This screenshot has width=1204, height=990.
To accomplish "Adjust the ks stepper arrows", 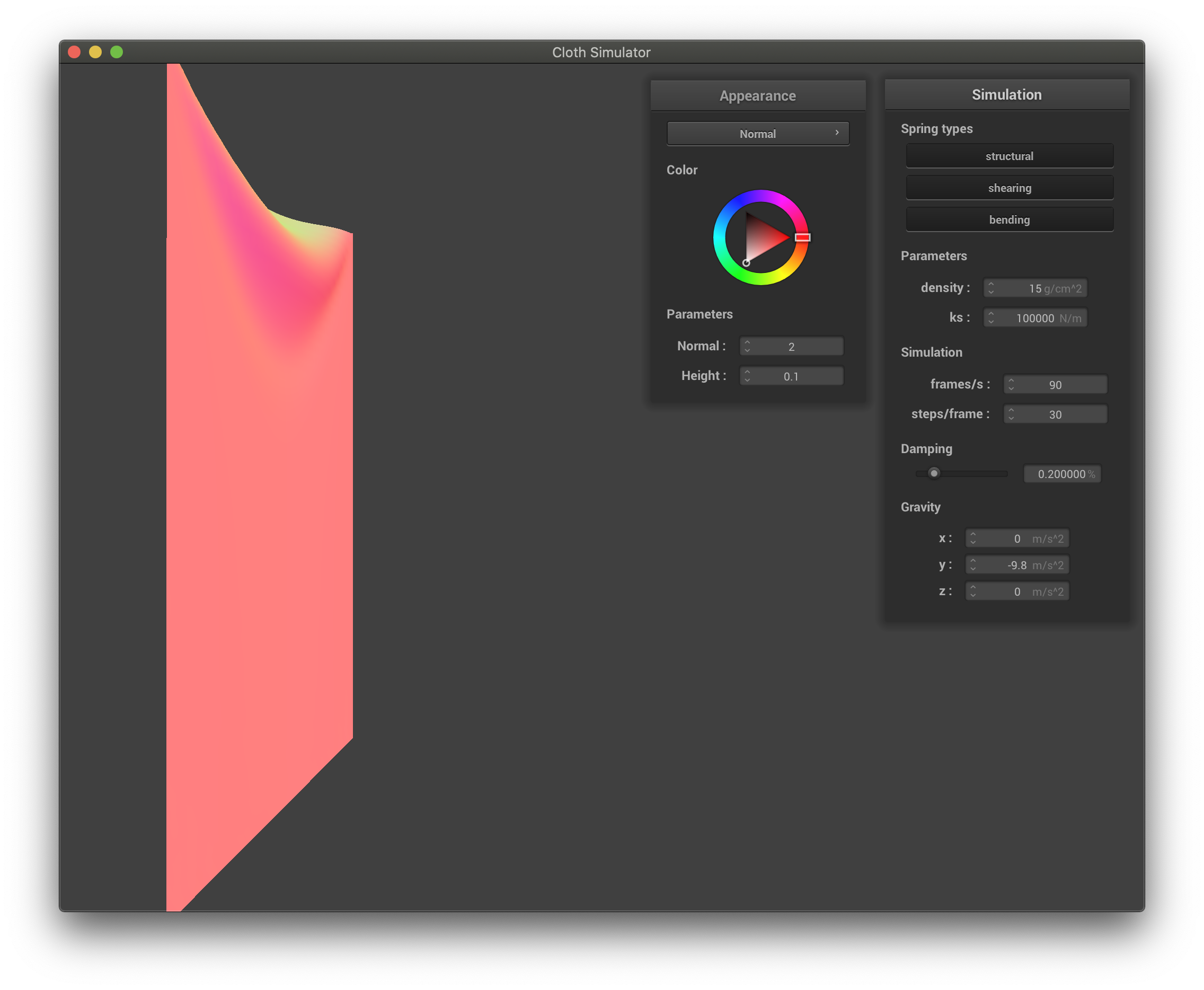I will tap(991, 317).
